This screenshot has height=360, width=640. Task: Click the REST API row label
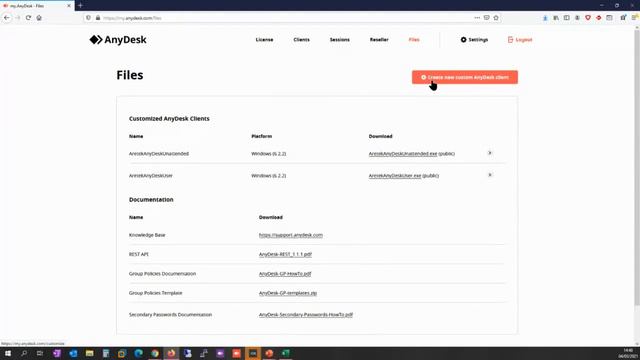139,254
